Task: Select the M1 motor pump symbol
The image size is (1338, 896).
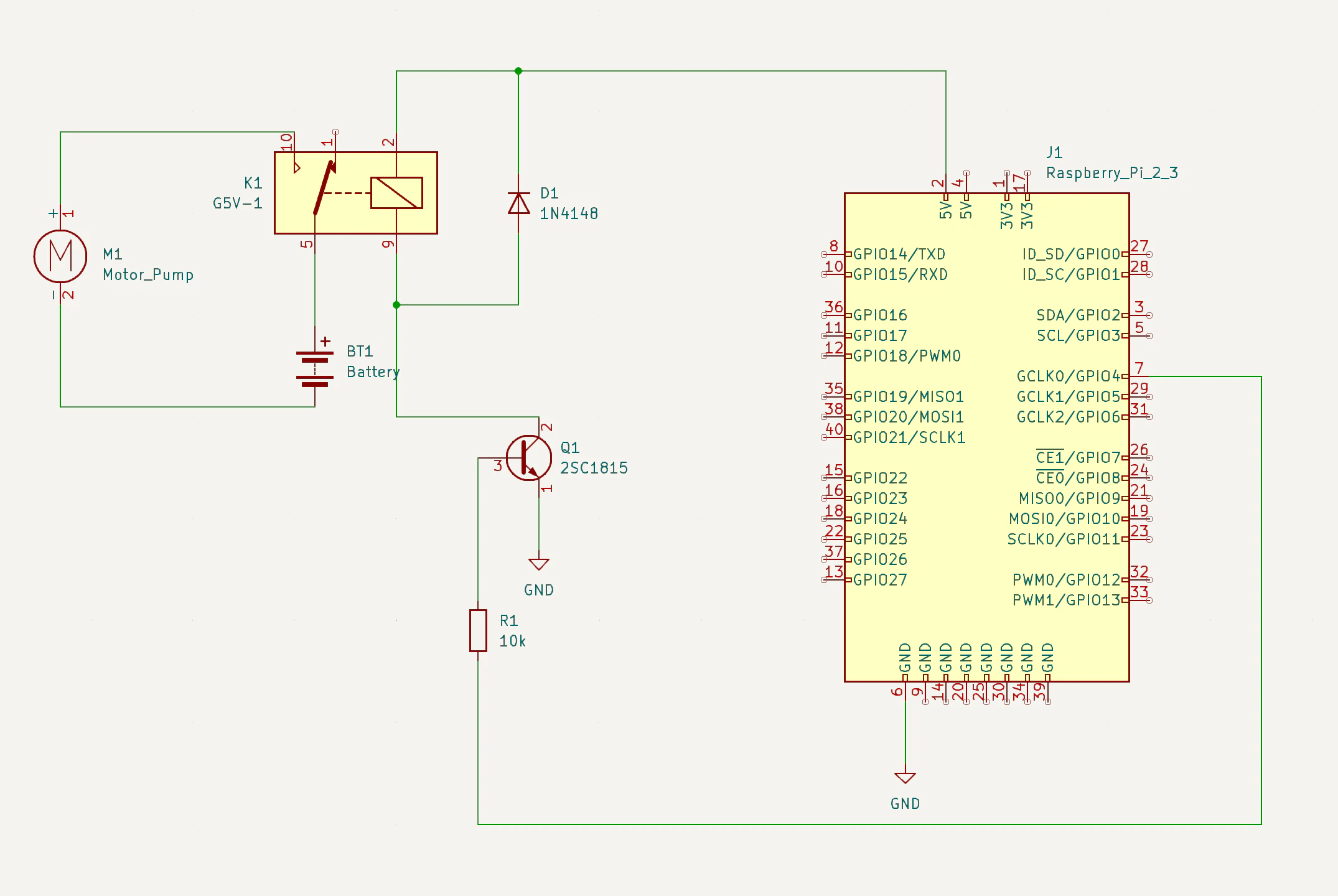Action: tap(60, 256)
